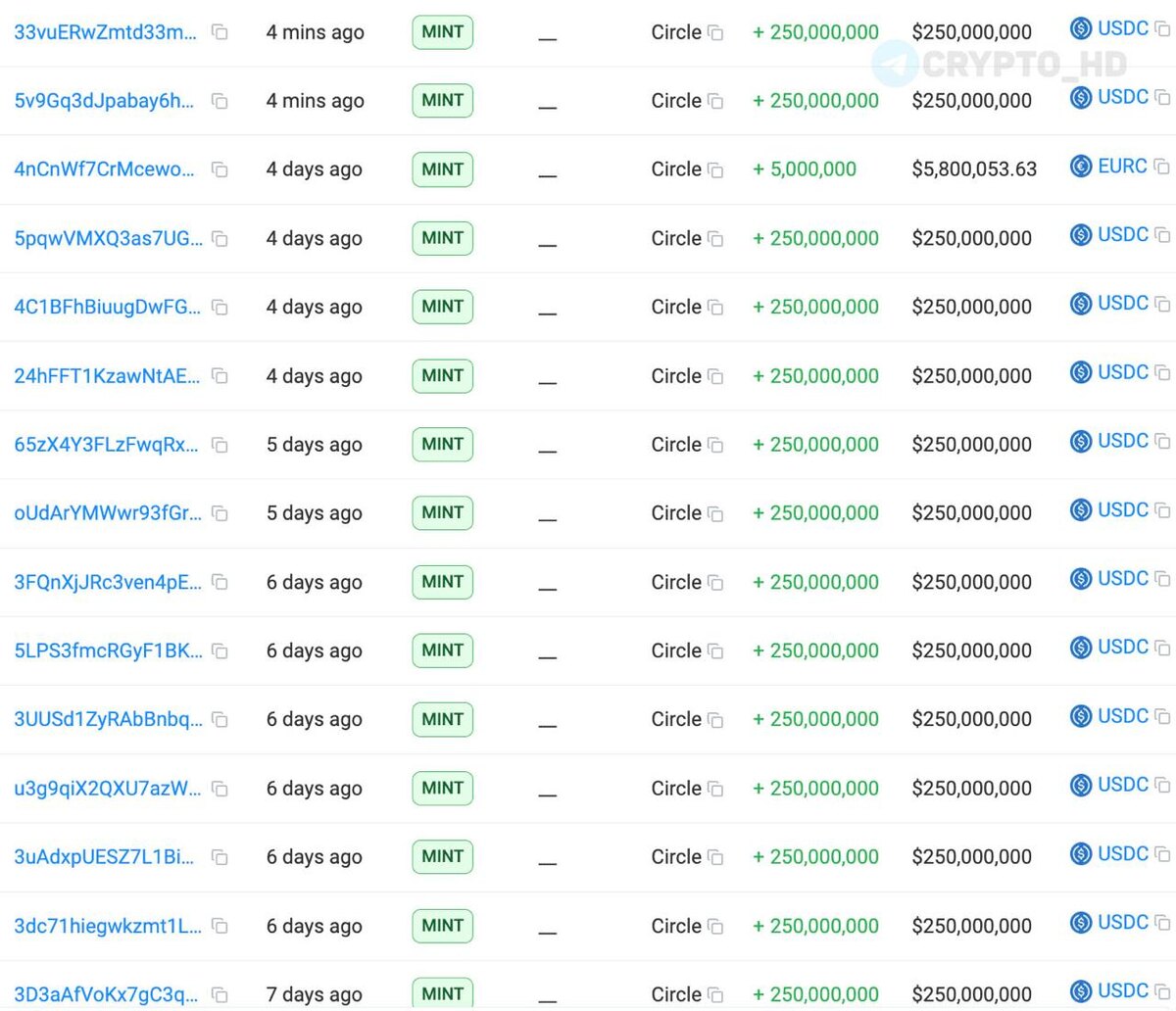This screenshot has width=1176, height=1011.
Task: Copy transaction hash 3UUSd1ZyRAbBnbq
Action: (220, 719)
